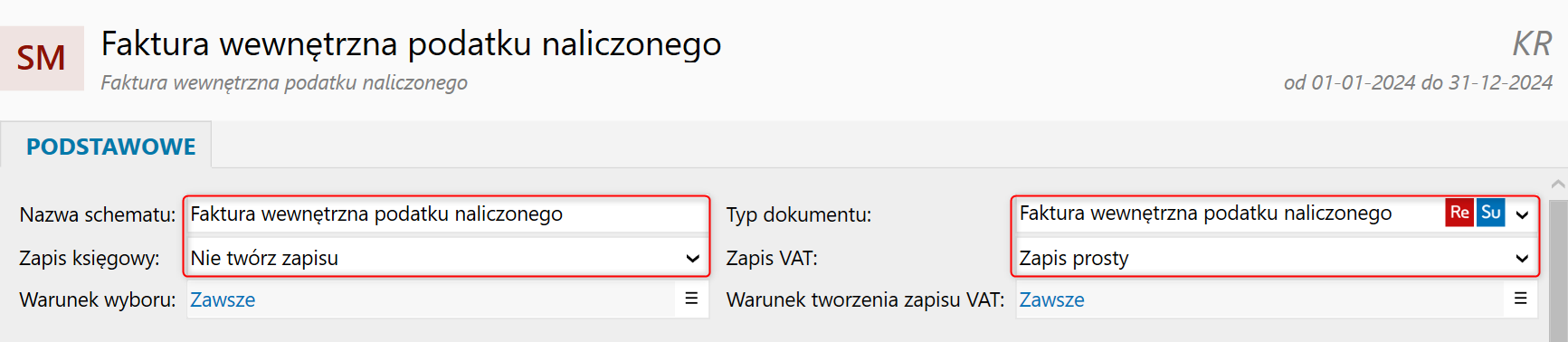Open Warunek tworzenia zapisu VAT menu icon
Screen dimensions: 1568x342
tap(1520, 299)
